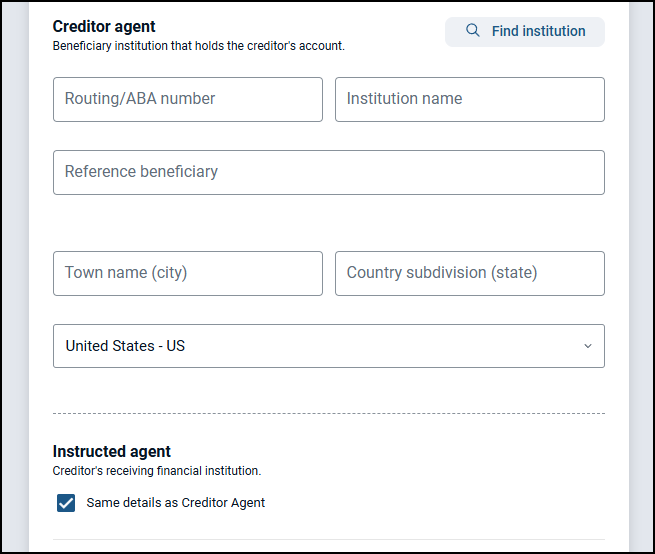This screenshot has width=655, height=554.
Task: Click the Creditor agent section heading
Action: click(x=104, y=27)
